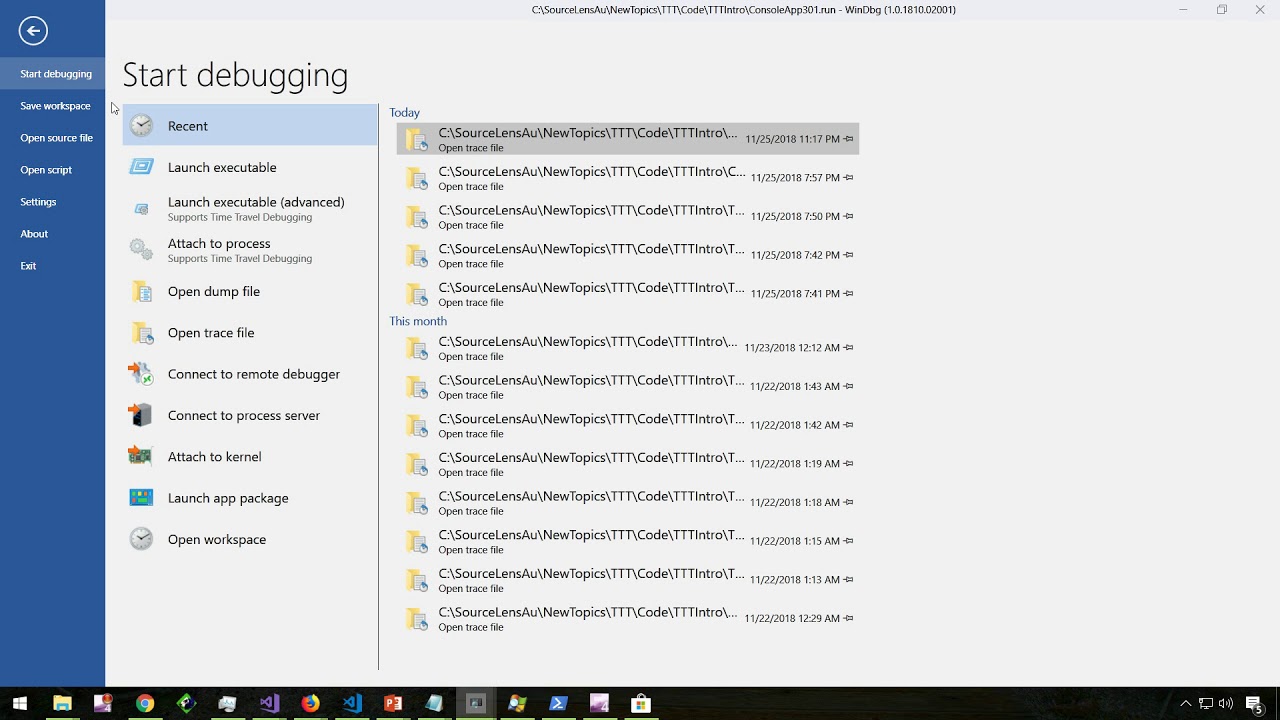Choose Attach to kernel
The height and width of the screenshot is (720, 1280).
pos(250,456)
